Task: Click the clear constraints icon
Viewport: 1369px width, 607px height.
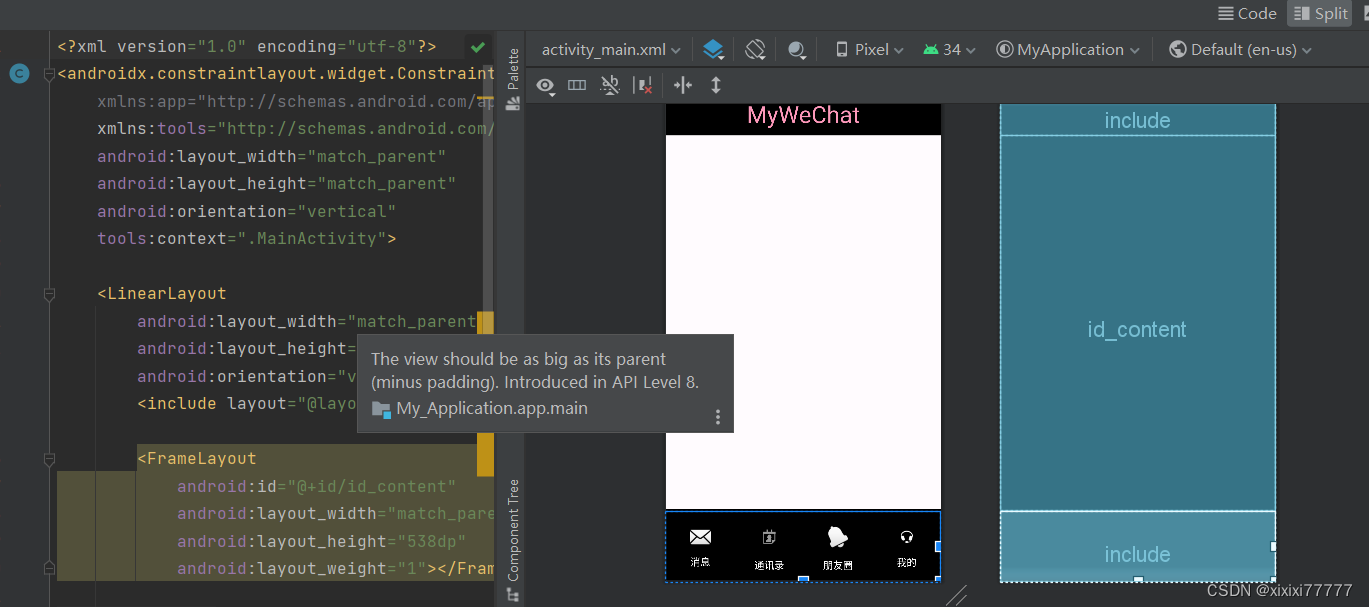Action: coord(644,86)
